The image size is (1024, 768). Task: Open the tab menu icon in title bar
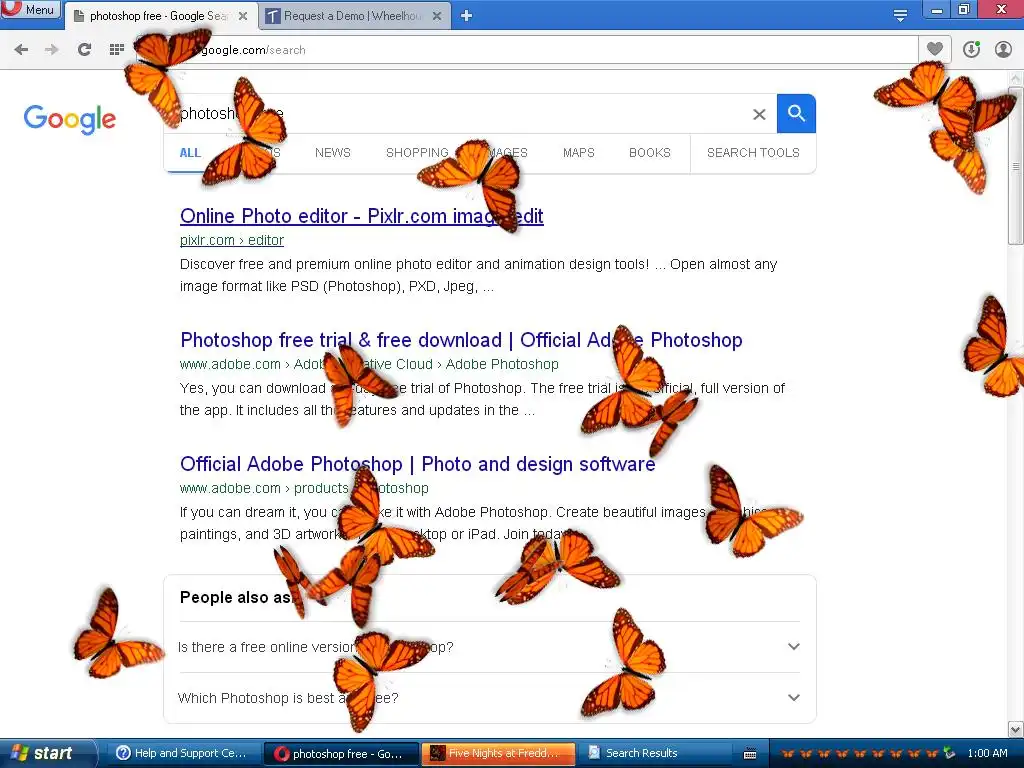click(x=900, y=16)
